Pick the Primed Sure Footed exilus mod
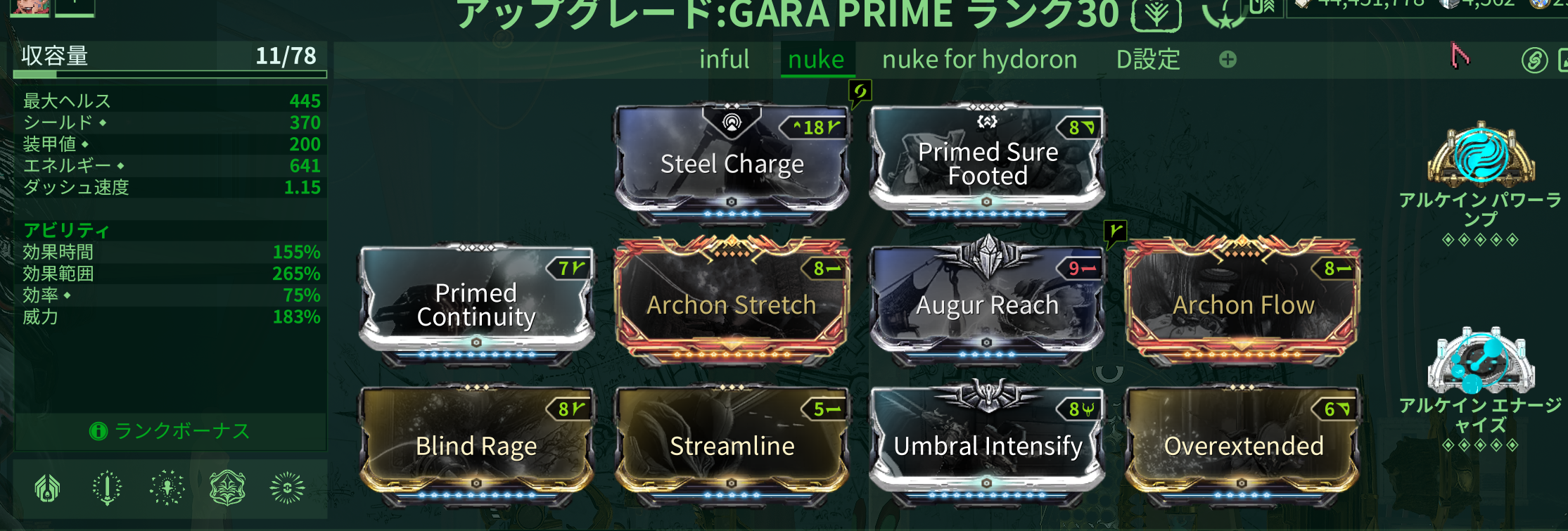Screen dimensions: 1568x531 (x=987, y=162)
